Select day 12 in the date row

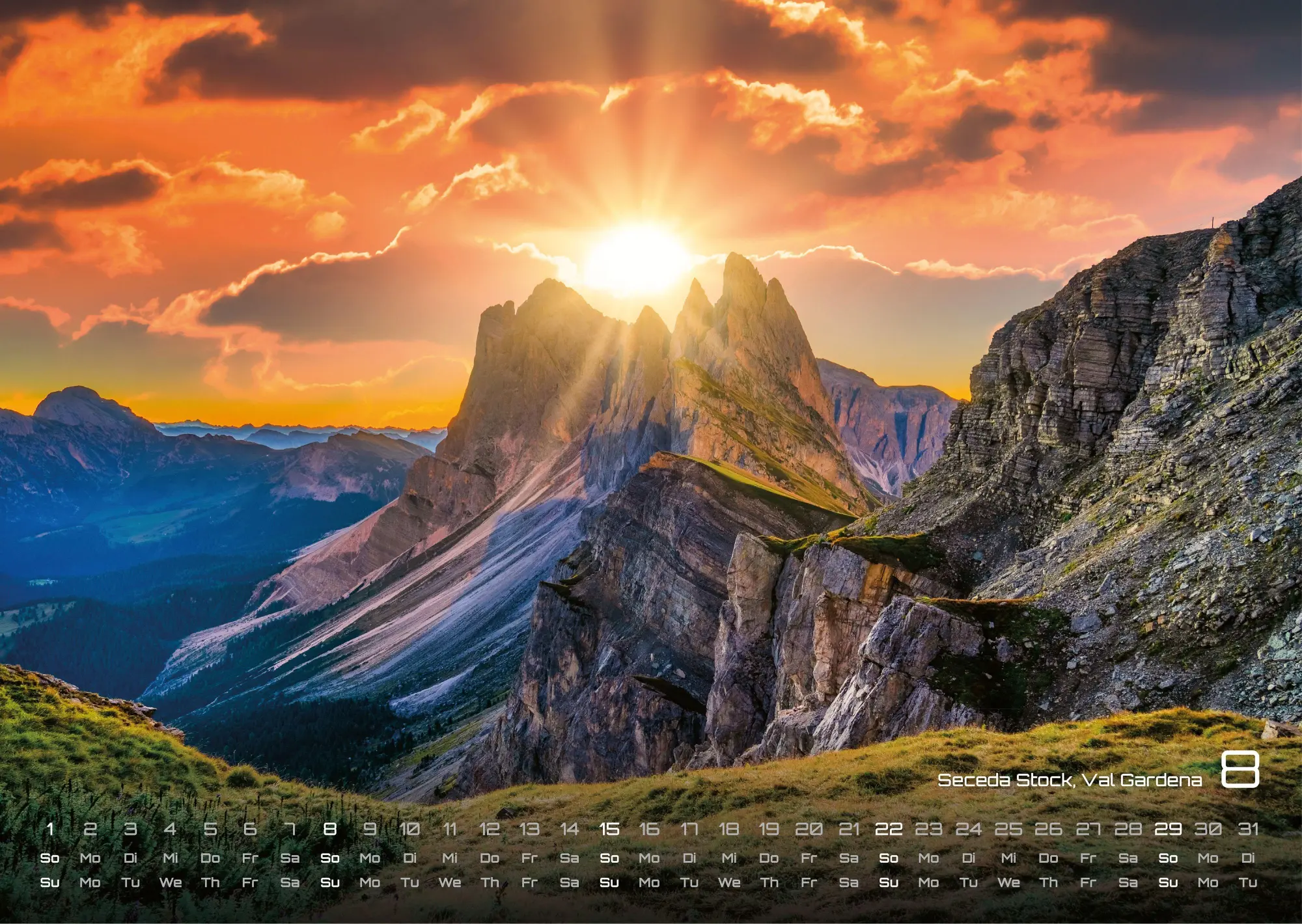pyautogui.click(x=490, y=829)
